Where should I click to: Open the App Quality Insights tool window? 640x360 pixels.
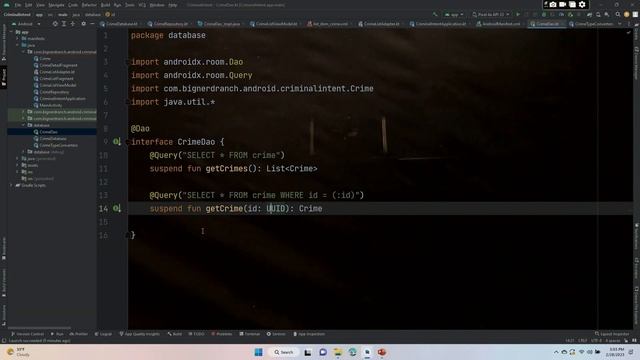point(140,334)
